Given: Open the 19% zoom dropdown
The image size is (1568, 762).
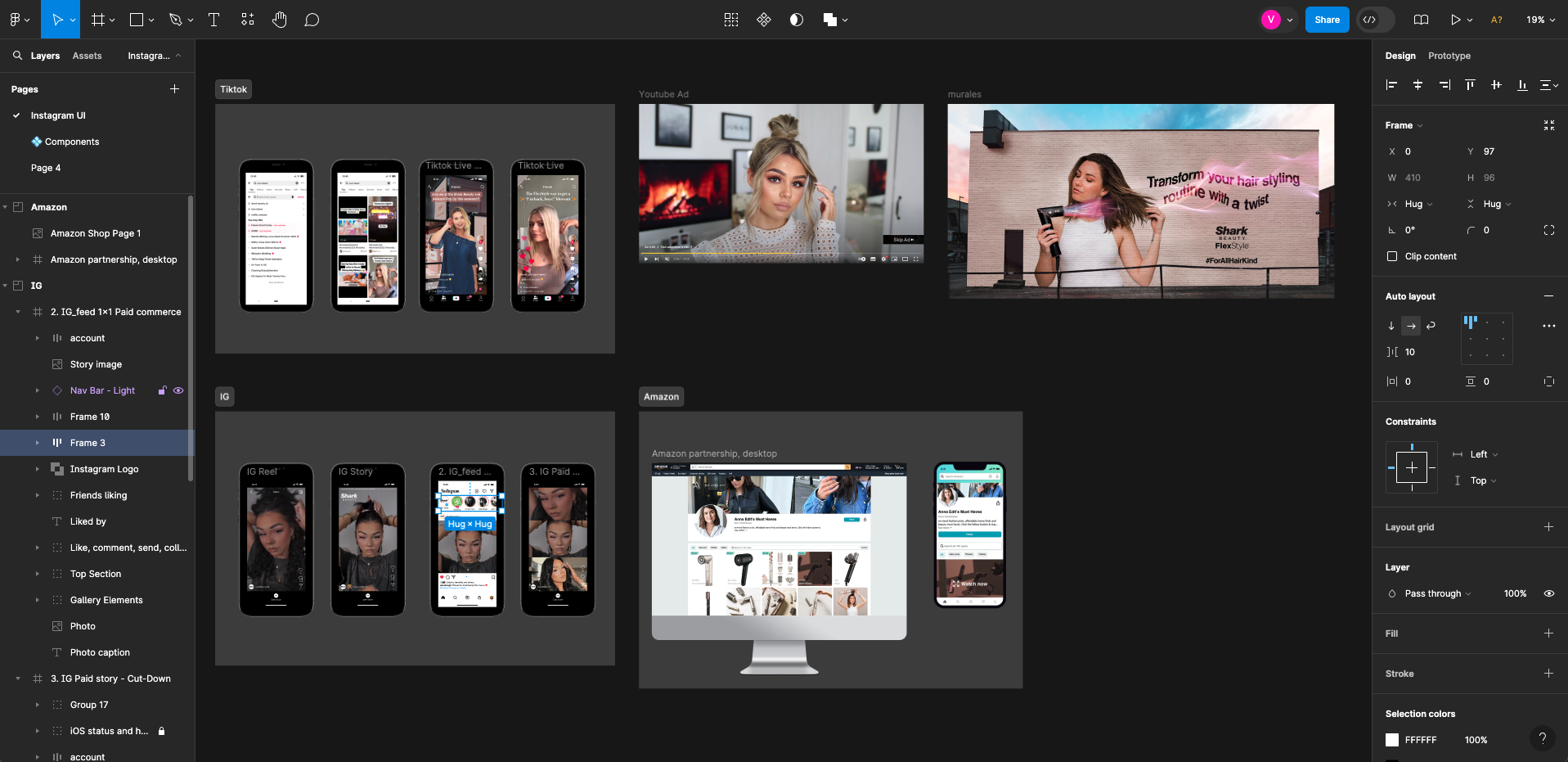Looking at the screenshot, I should tap(1541, 20).
